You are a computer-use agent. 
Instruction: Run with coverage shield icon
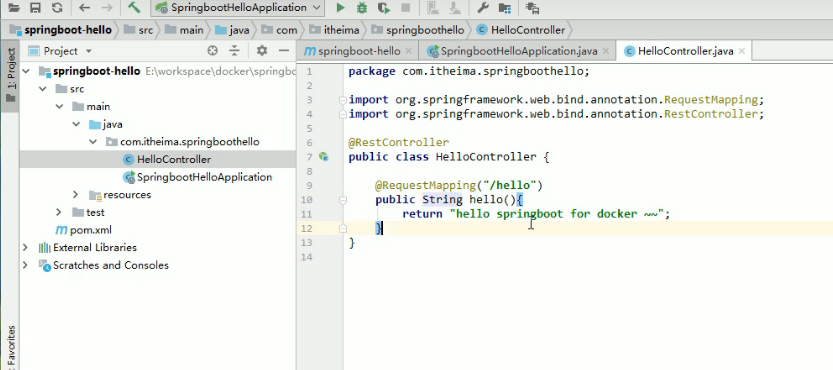(384, 7)
